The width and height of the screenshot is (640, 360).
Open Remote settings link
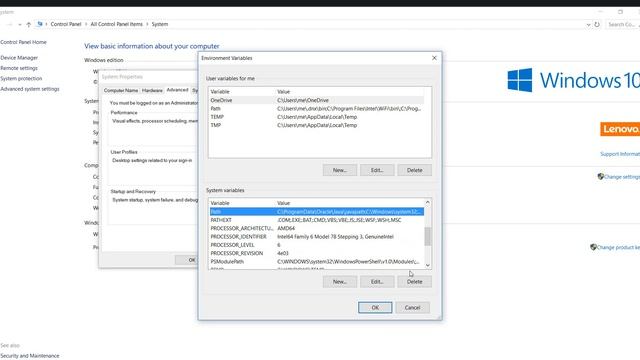point(19,68)
